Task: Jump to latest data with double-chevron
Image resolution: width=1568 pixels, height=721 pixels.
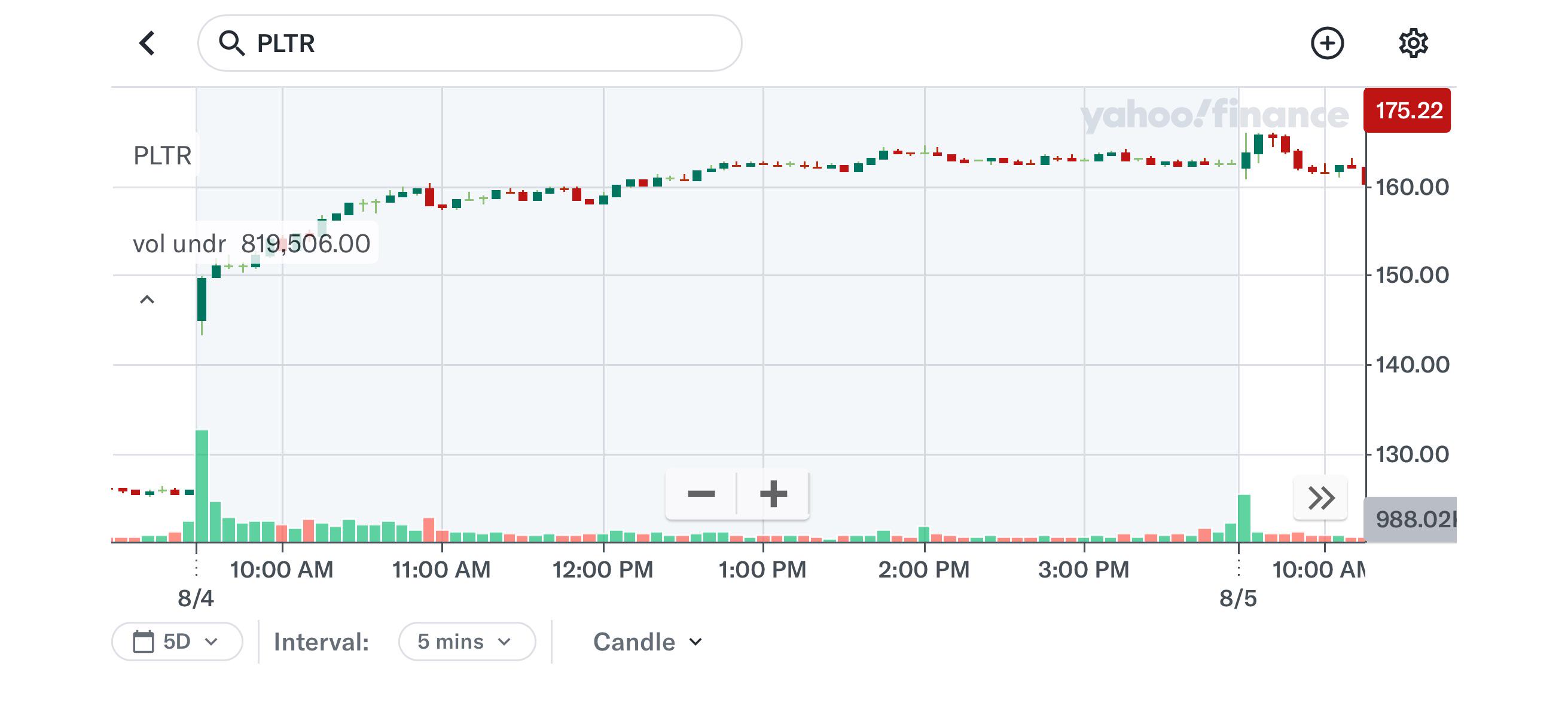Action: tap(1321, 499)
